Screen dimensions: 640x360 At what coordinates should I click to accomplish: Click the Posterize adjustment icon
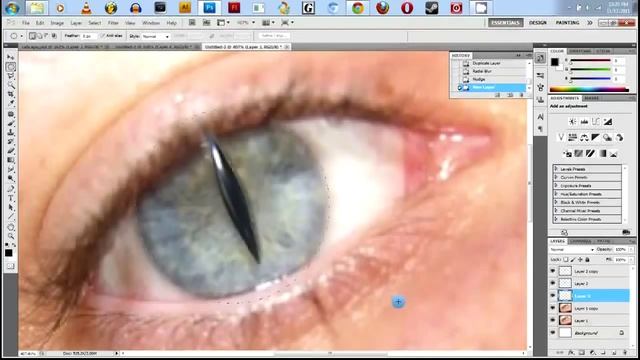pos(578,153)
